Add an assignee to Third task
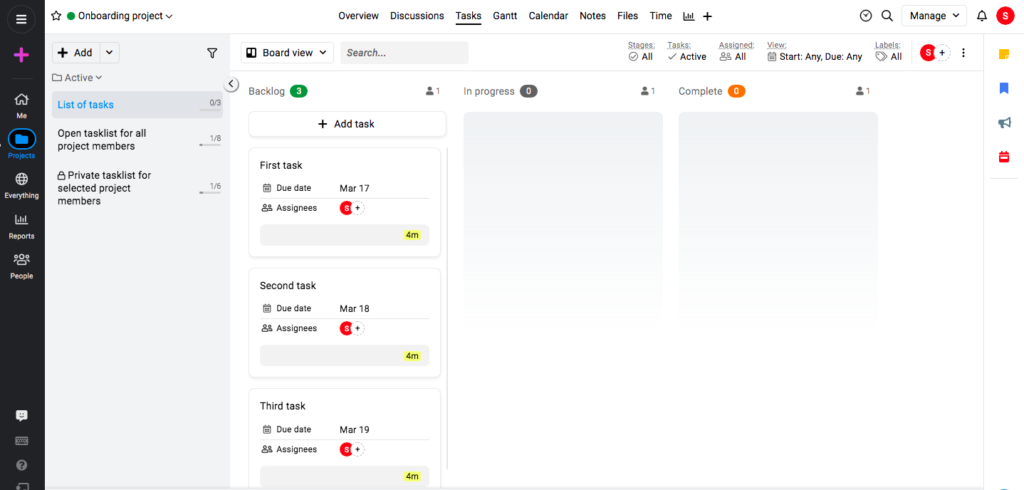Viewport: 1024px width, 490px height. pos(358,449)
